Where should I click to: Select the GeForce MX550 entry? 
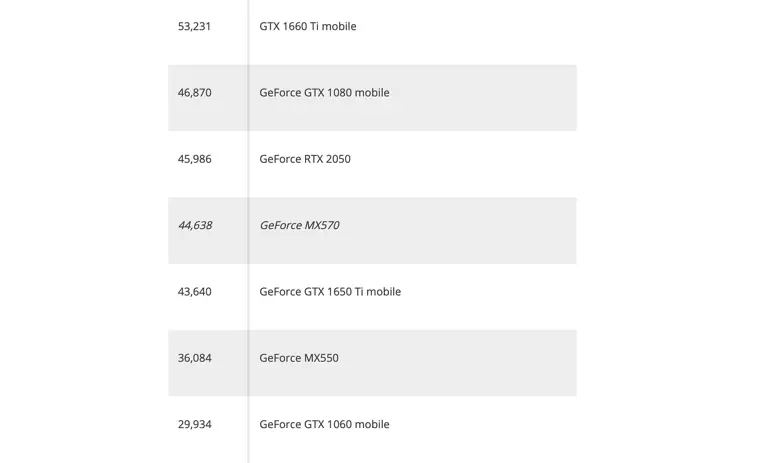coord(298,358)
